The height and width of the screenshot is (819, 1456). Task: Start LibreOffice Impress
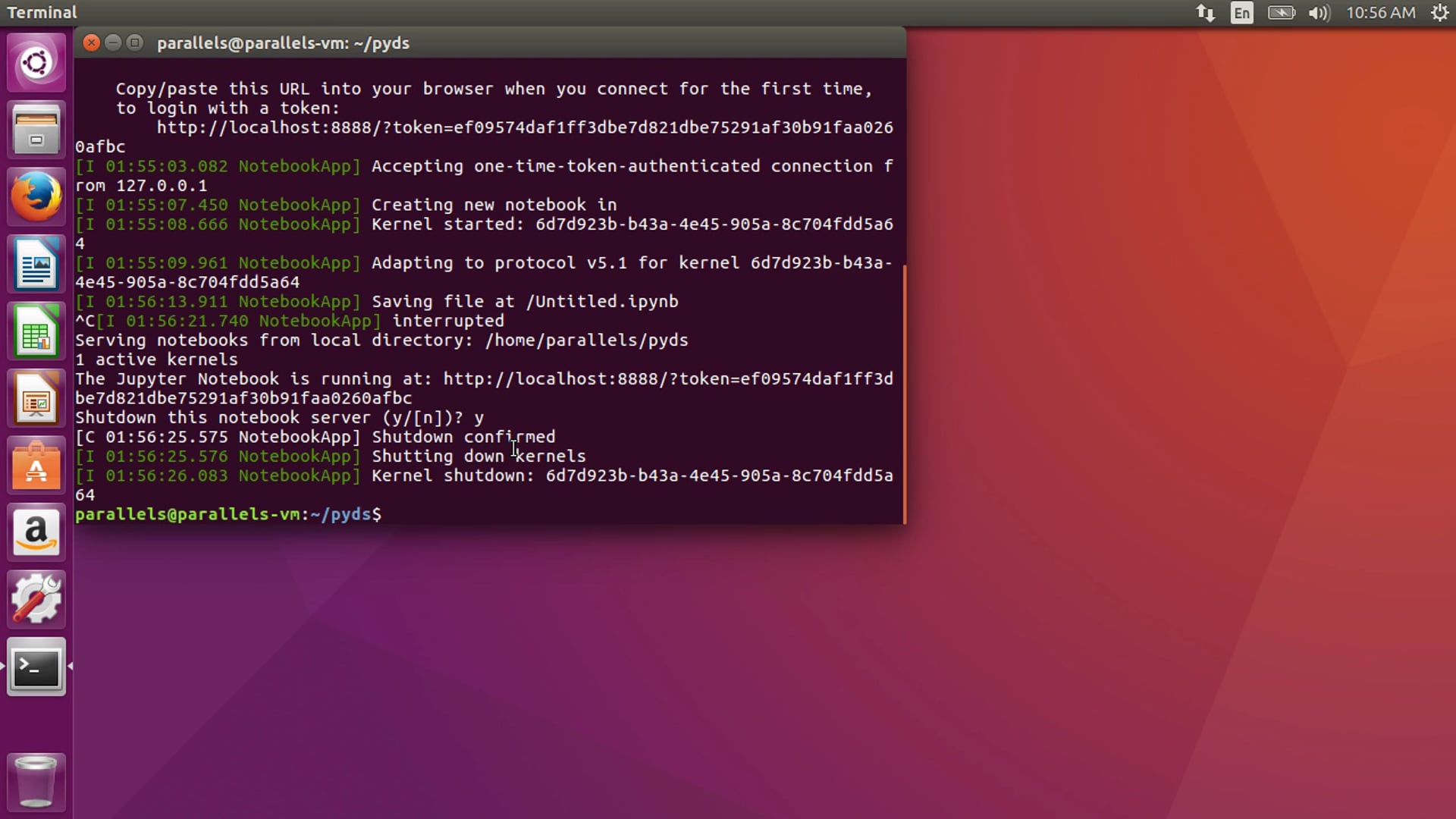[36, 397]
